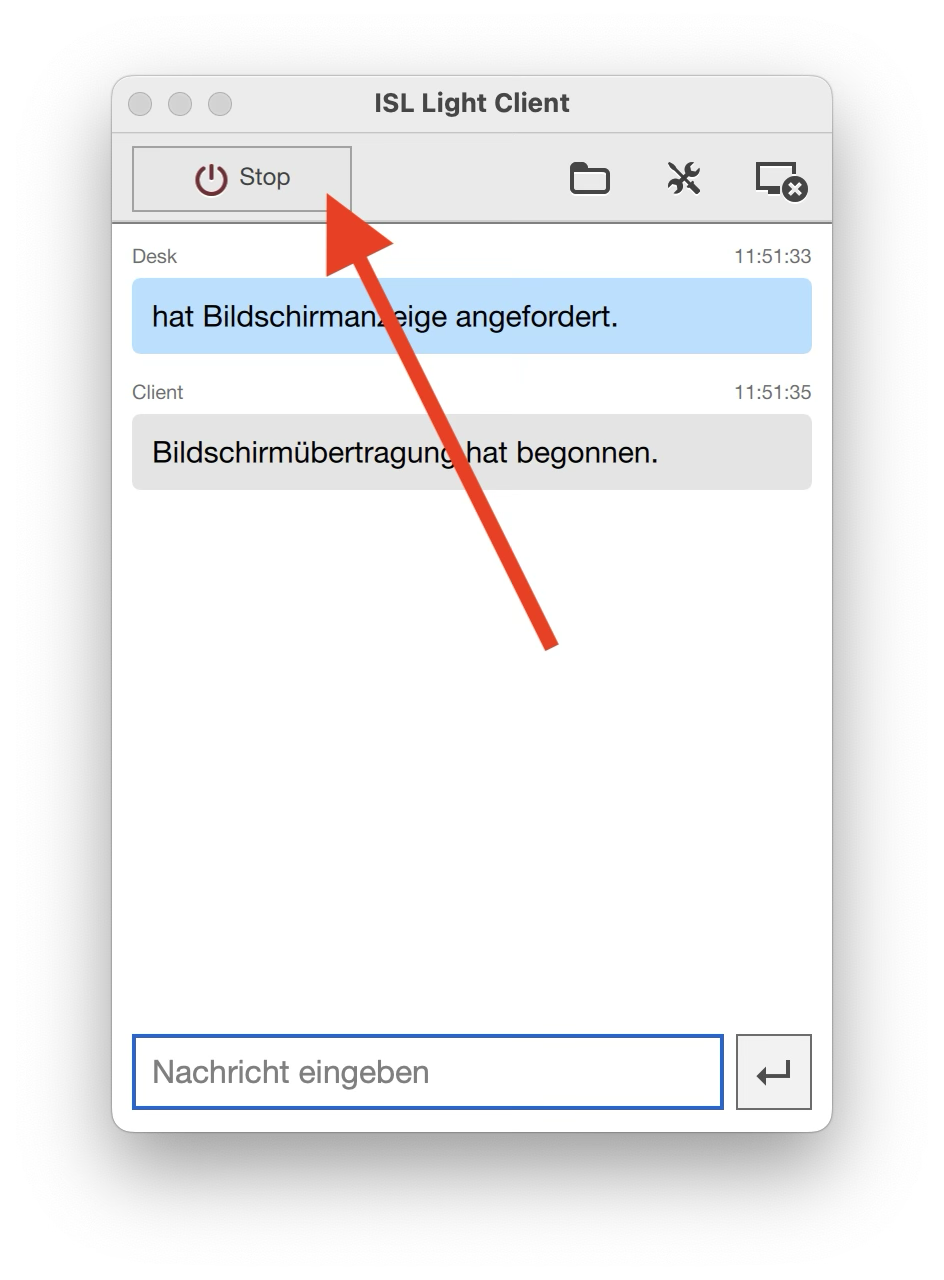Select the 'hat Bildschirmanzeige angefordert.' message bubble
This screenshot has height=1280, width=944.
coord(472,316)
